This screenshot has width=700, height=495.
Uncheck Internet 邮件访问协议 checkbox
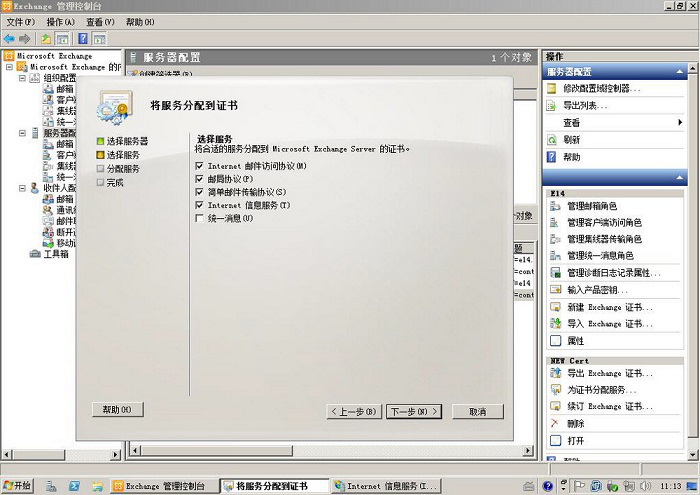[200, 165]
